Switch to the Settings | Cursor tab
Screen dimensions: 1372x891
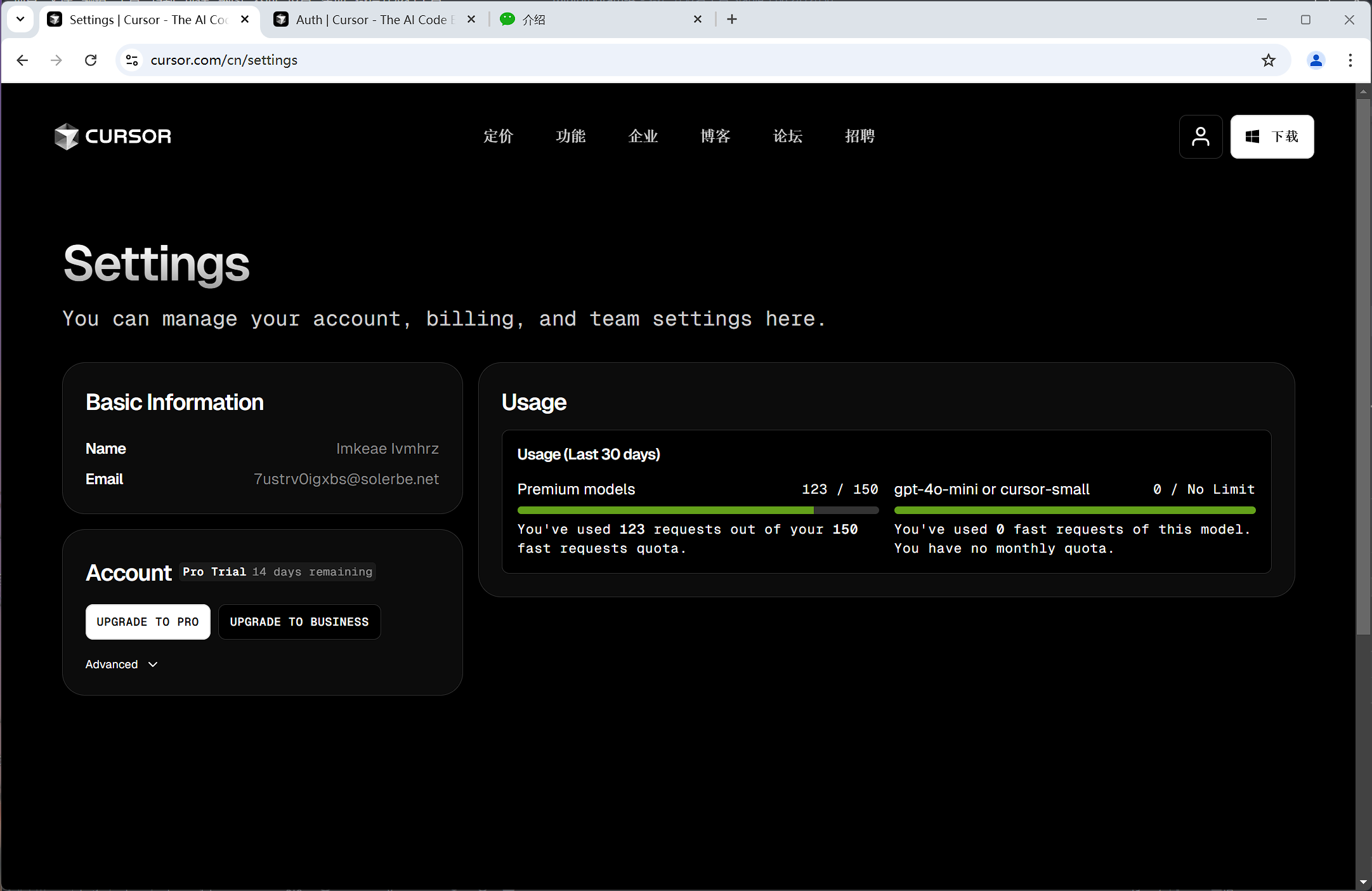point(149,20)
